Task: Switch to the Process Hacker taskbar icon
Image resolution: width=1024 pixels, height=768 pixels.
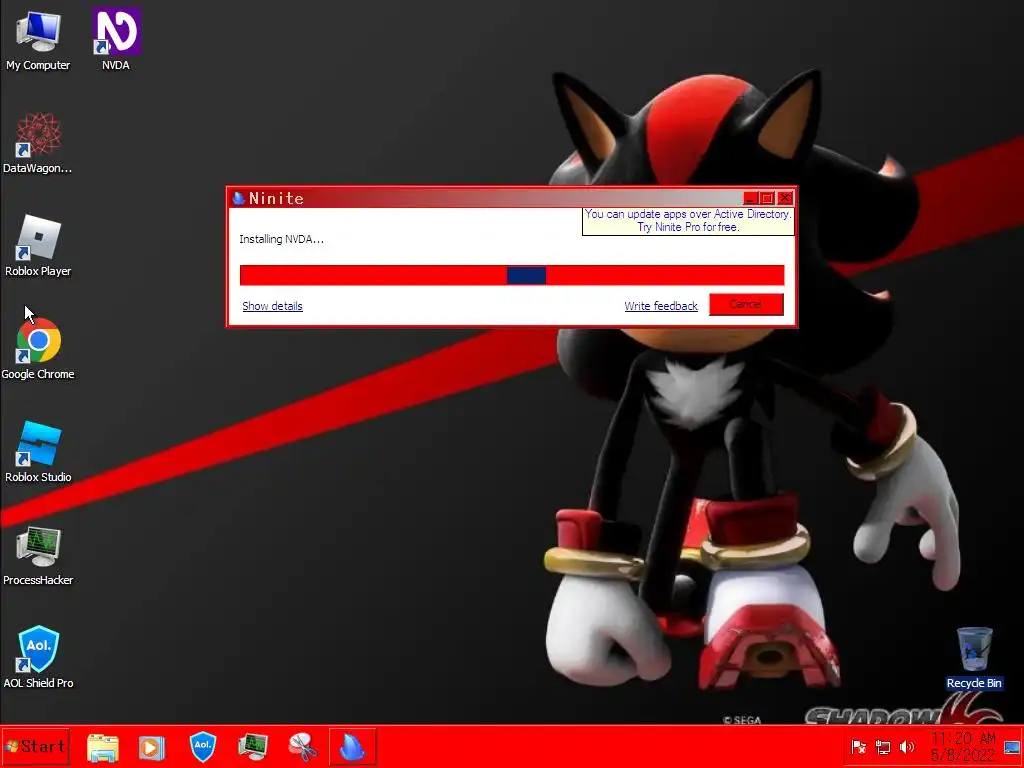Action: 253,747
